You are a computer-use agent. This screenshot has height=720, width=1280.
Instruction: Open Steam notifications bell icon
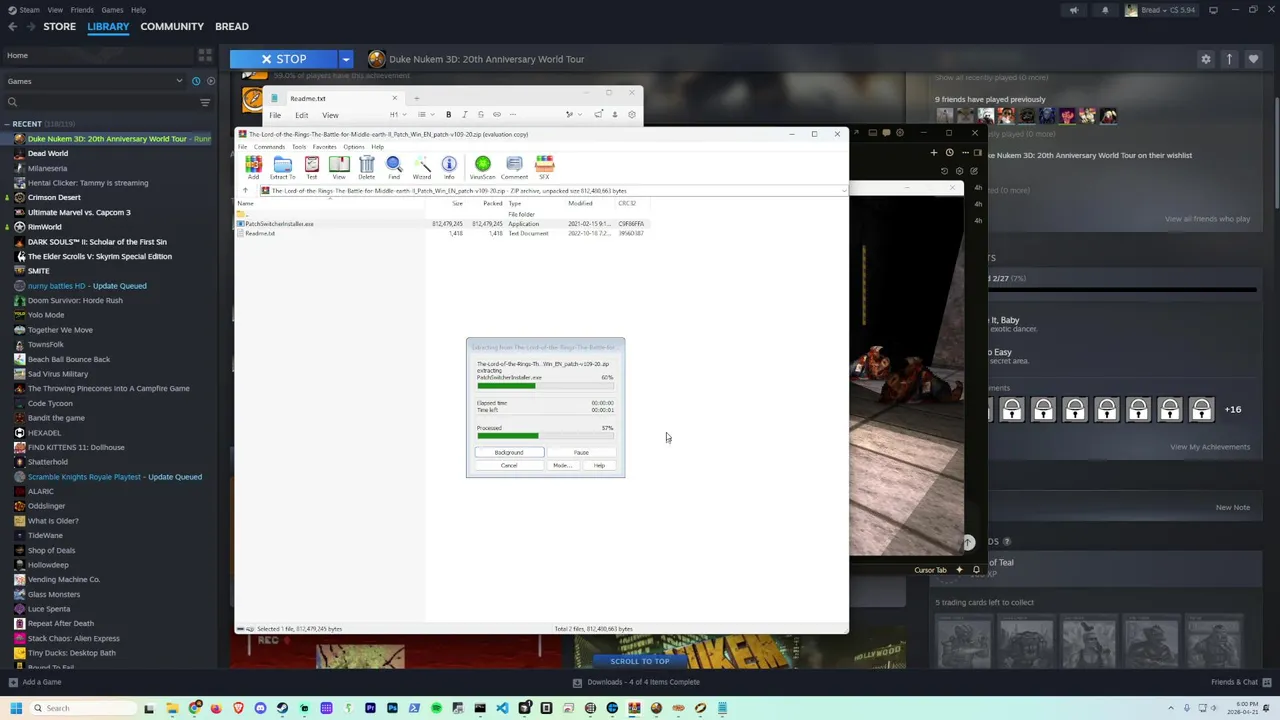[1105, 10]
